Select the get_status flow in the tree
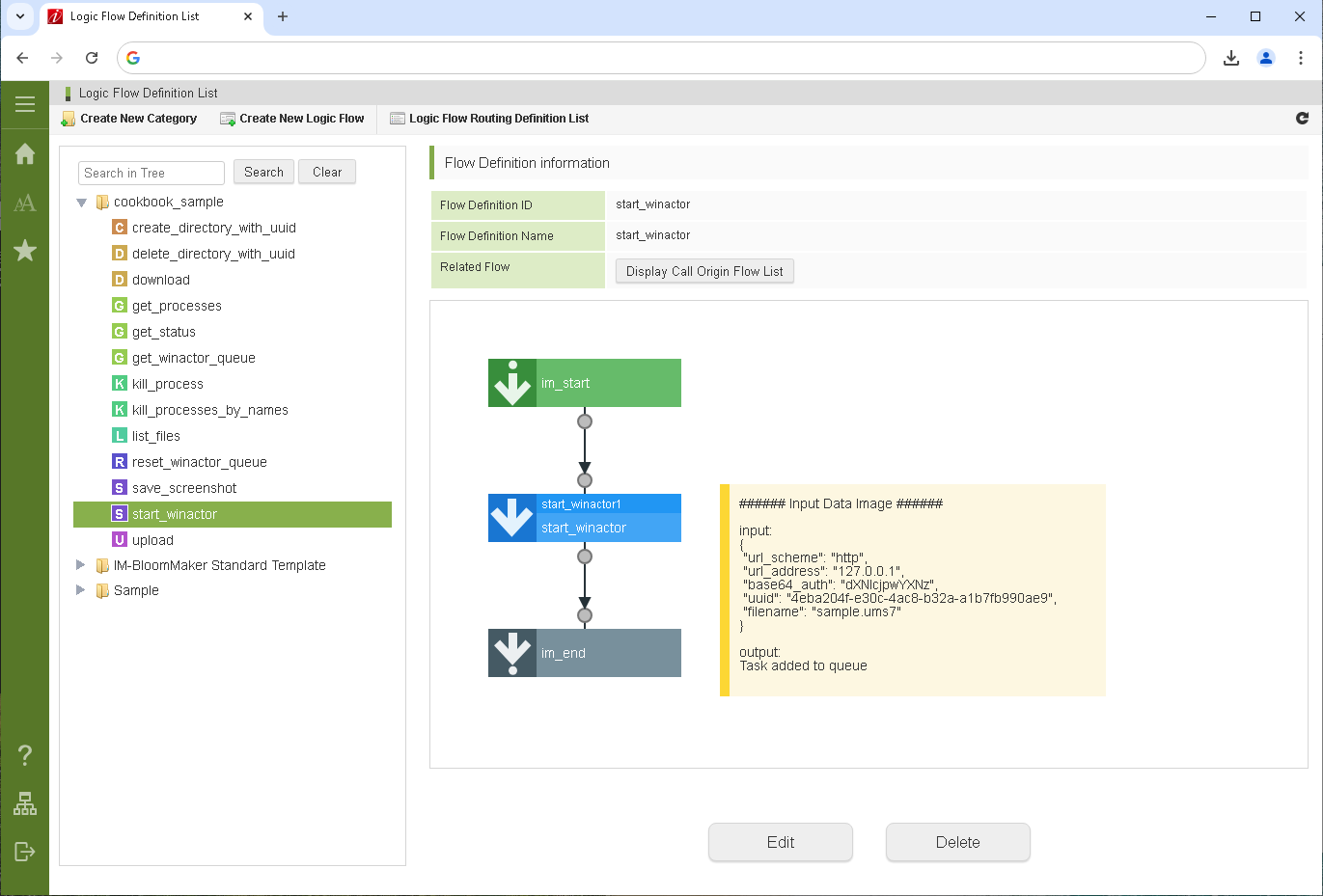Viewport: 1323px width, 896px height. [164, 332]
